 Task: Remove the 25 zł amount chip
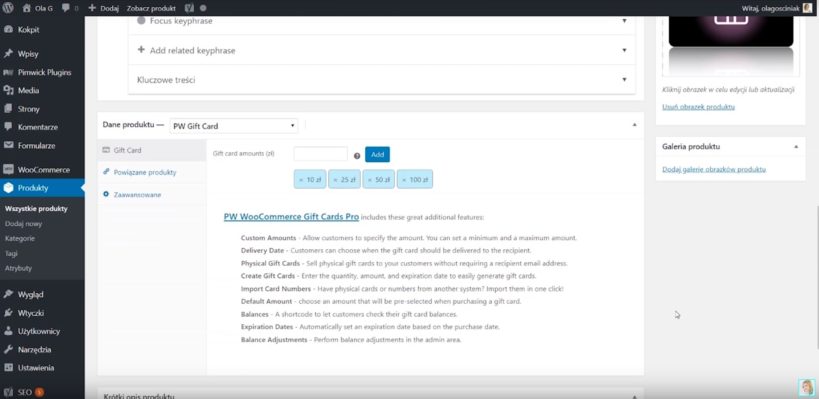click(x=336, y=180)
